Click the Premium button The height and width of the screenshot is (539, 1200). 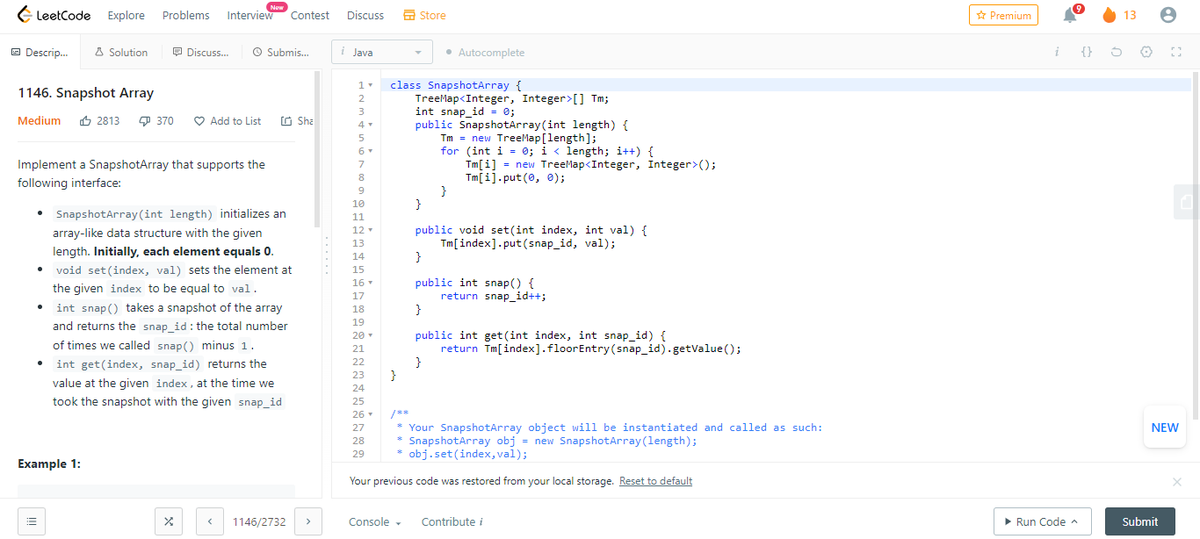click(x=1003, y=15)
